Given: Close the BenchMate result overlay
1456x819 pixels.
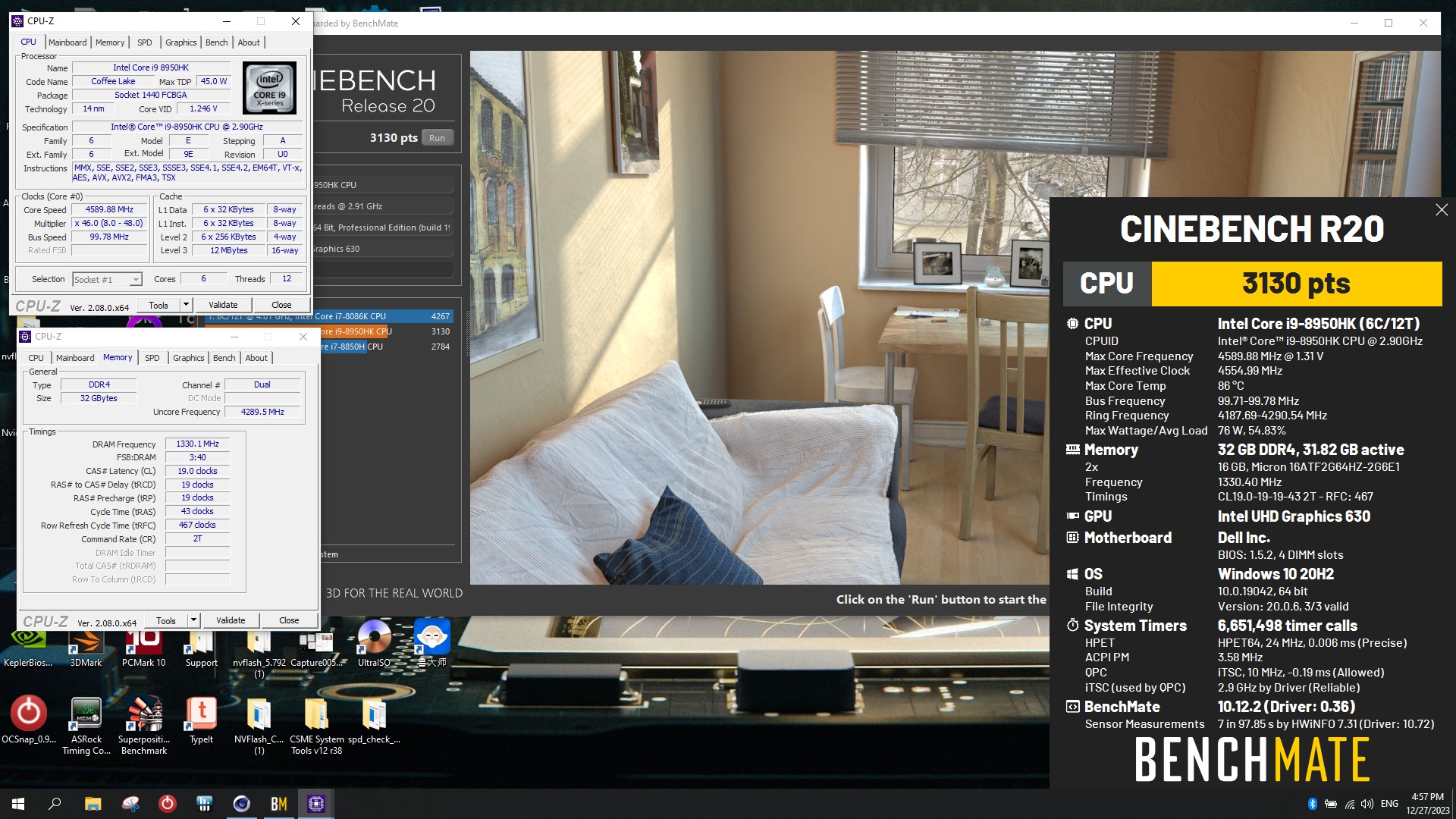Looking at the screenshot, I should tap(1442, 209).
